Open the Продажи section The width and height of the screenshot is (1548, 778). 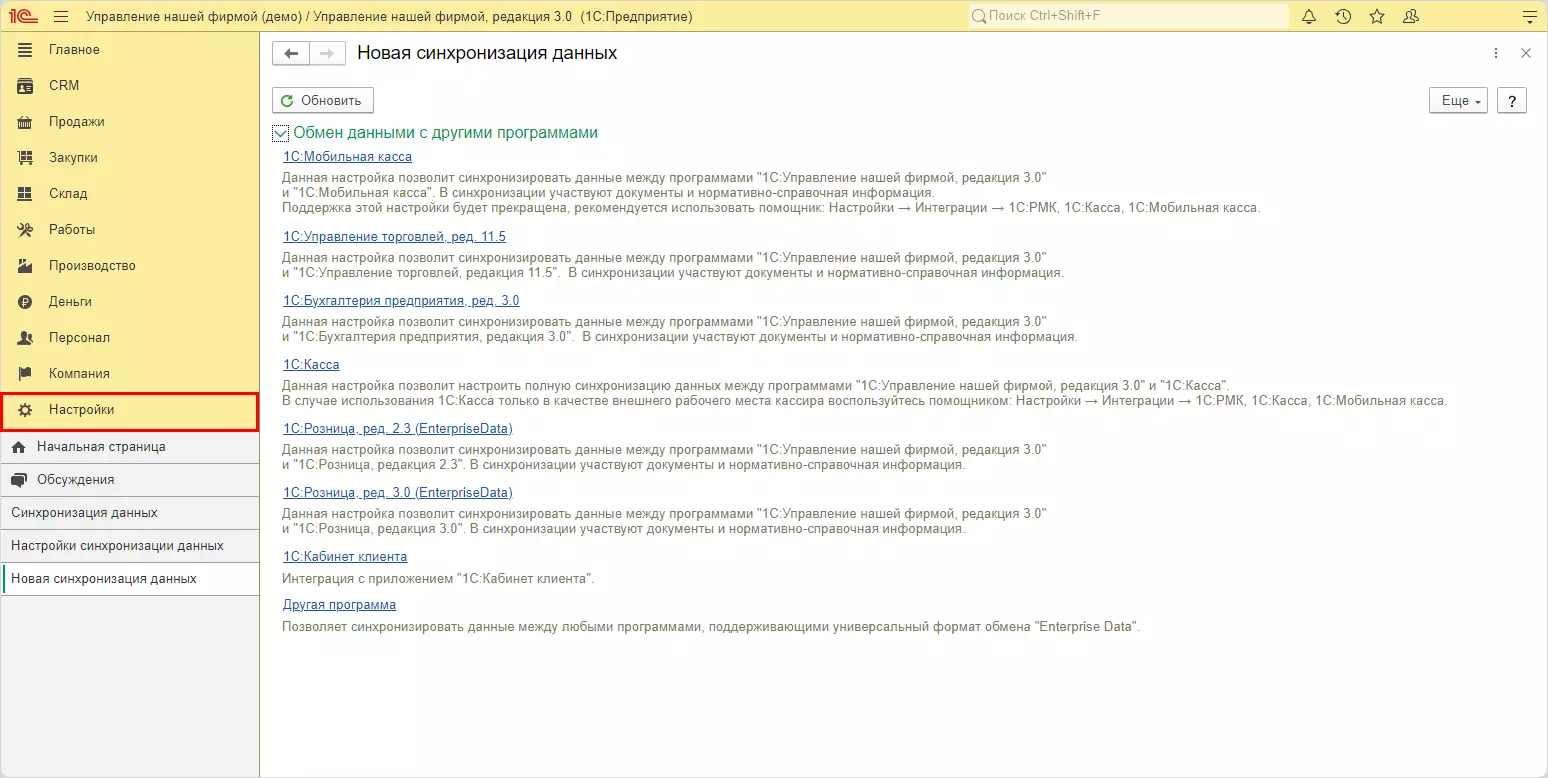(130, 122)
